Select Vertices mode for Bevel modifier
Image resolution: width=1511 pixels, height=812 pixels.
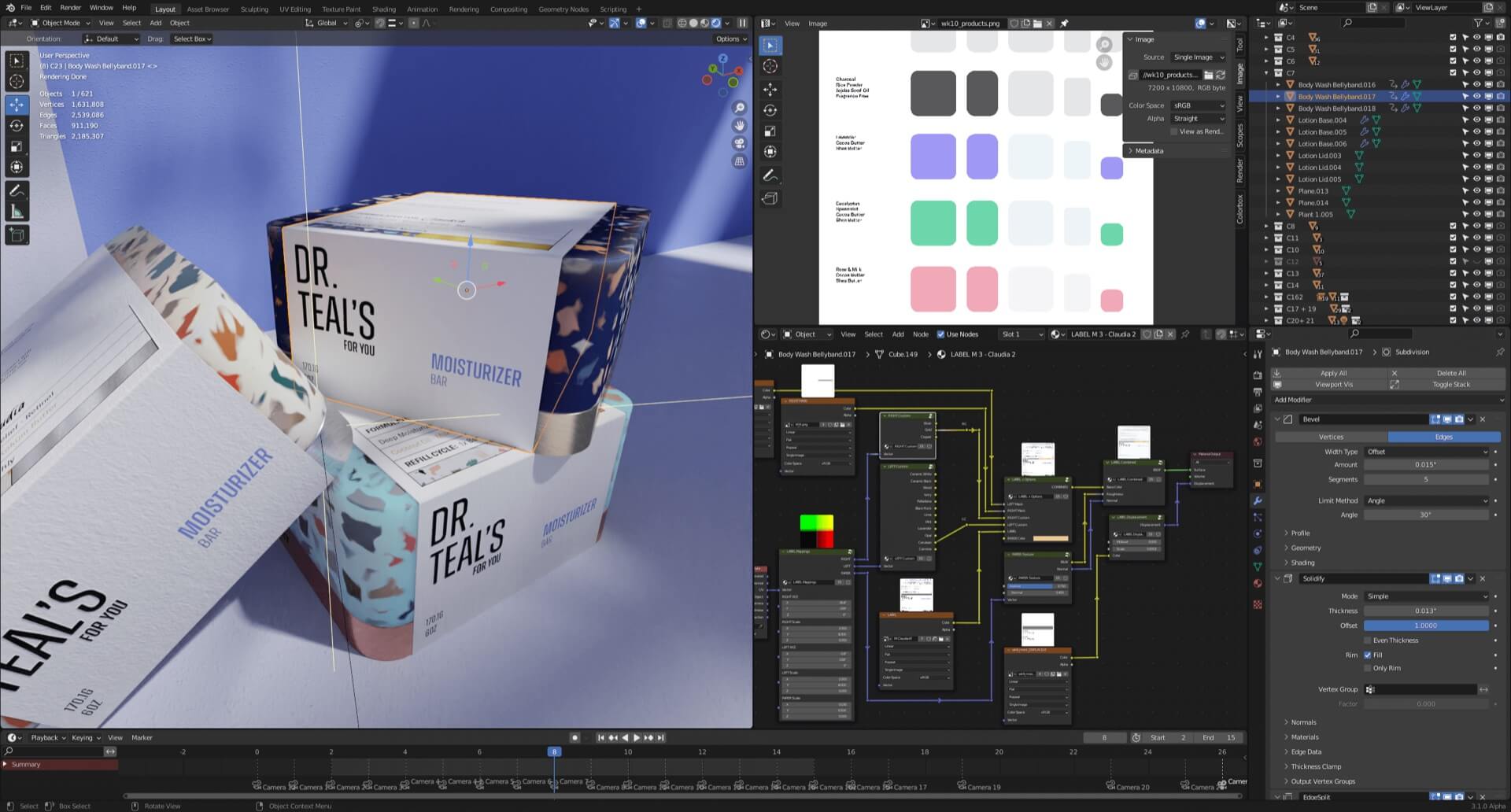pyautogui.click(x=1331, y=437)
